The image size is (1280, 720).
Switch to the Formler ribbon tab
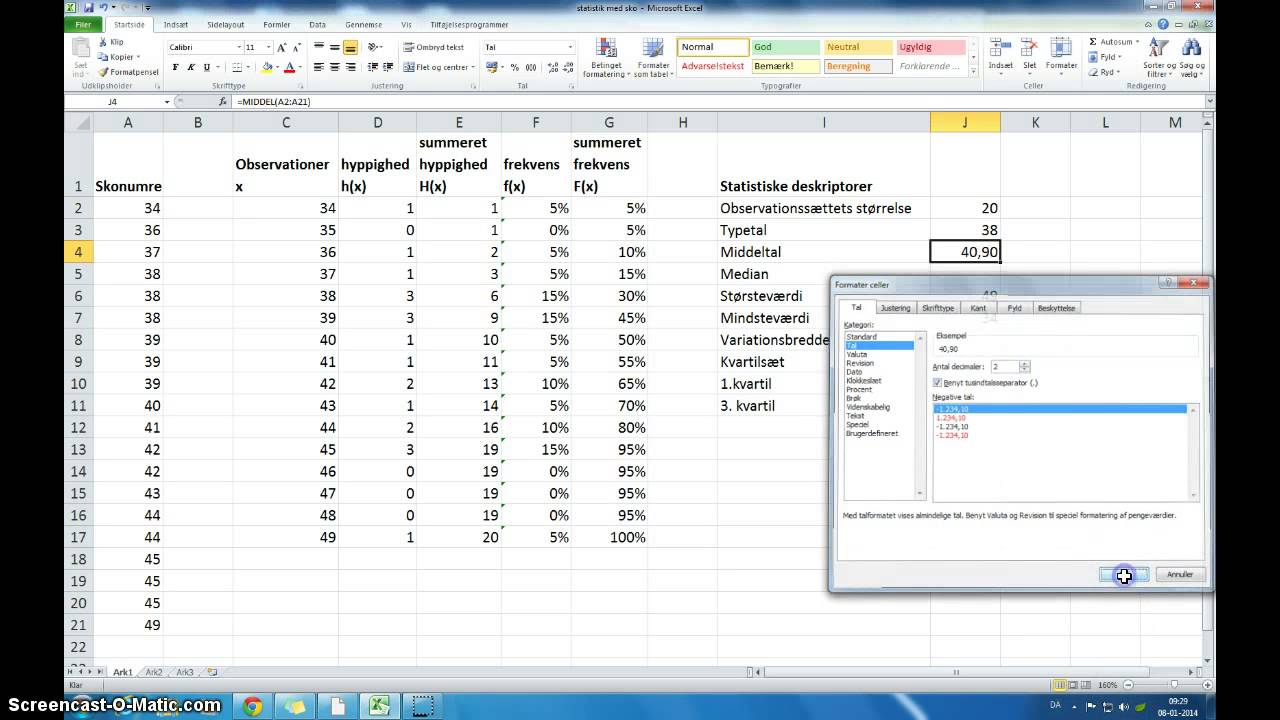pos(277,24)
